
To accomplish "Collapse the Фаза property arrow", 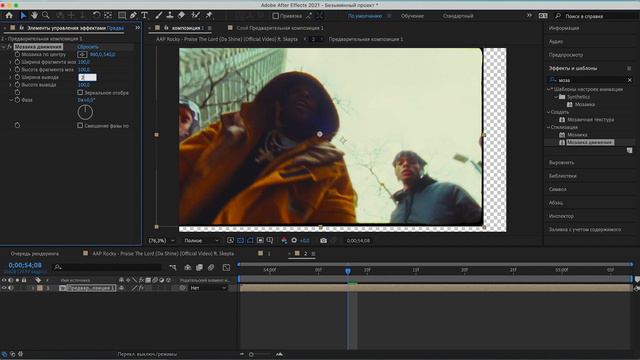I will 11,100.
